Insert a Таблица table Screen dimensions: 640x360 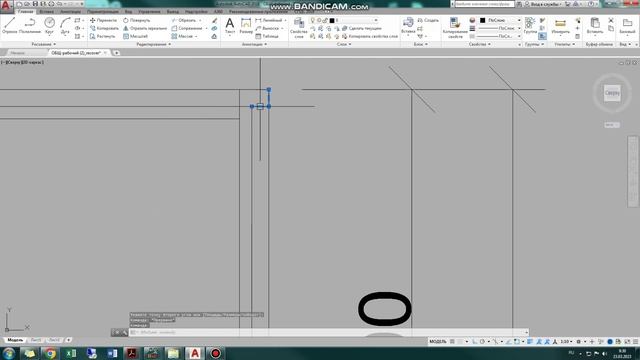click(x=267, y=36)
